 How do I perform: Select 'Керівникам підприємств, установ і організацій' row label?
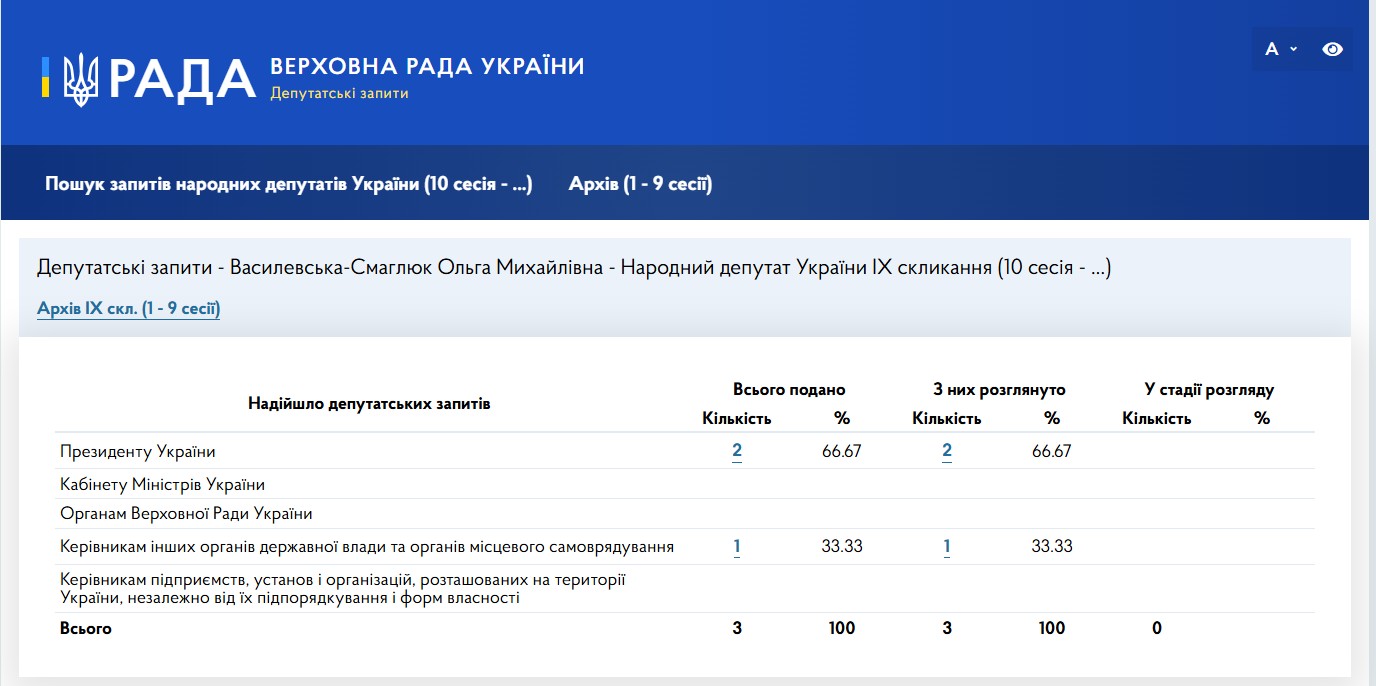click(x=343, y=589)
